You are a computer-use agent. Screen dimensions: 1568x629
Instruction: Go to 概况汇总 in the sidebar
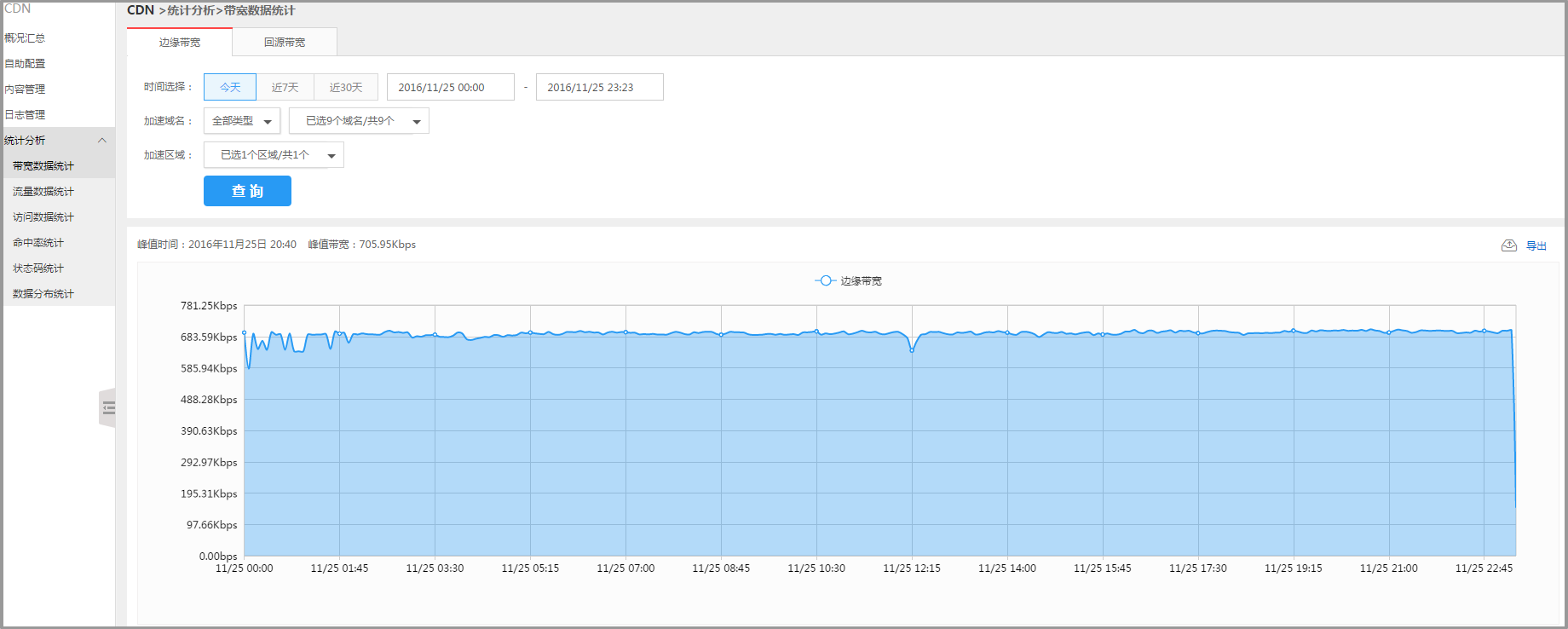(25, 38)
